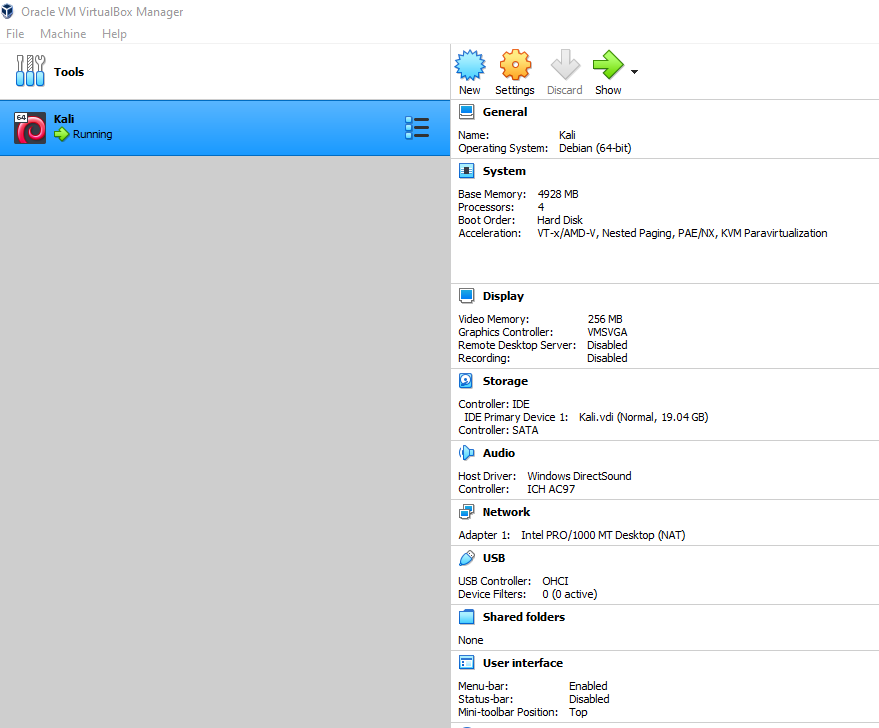Click the New virtual machine icon
This screenshot has height=728, width=879.
(469, 66)
